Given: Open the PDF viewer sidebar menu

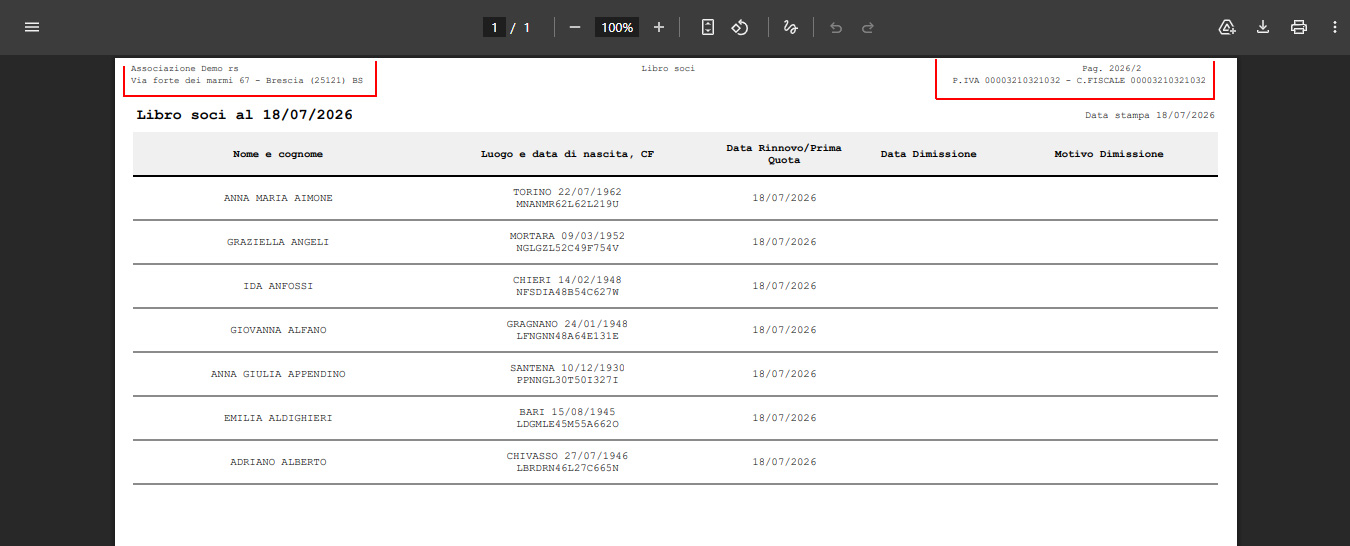Looking at the screenshot, I should 32,27.
